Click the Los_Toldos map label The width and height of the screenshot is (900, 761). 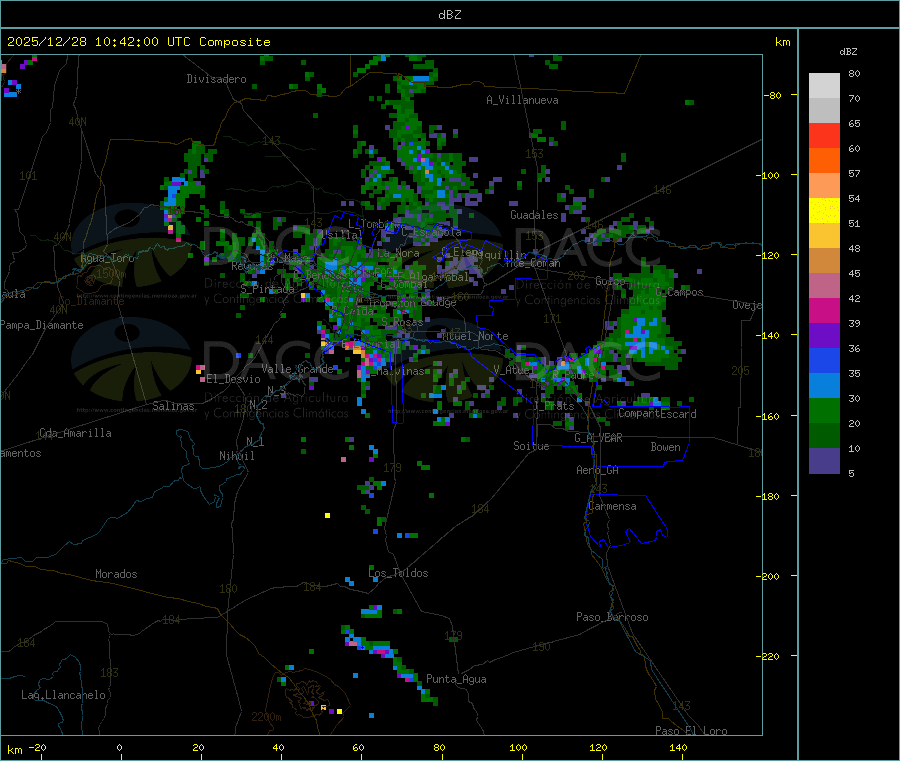398,573
